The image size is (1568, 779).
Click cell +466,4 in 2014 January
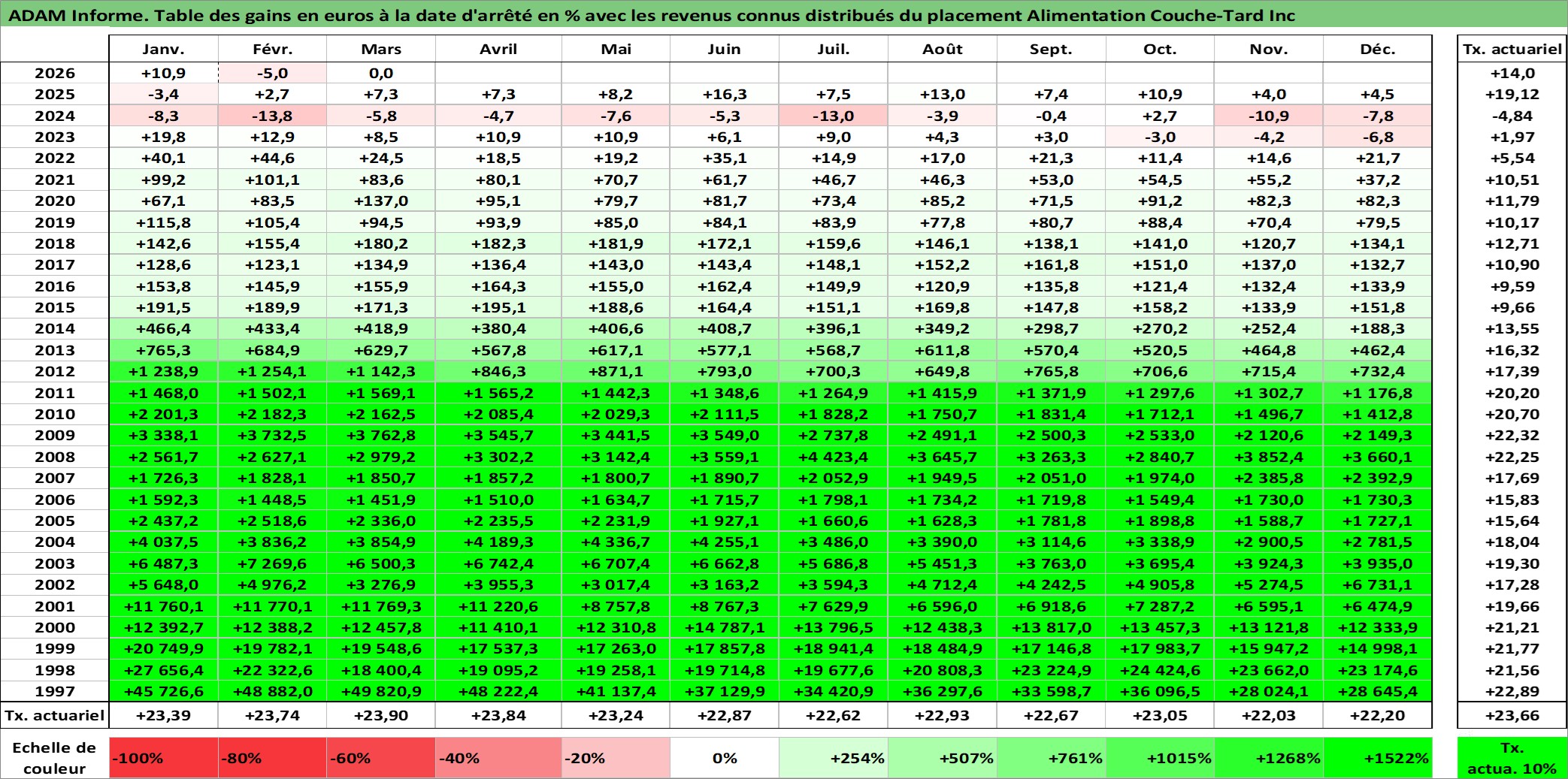coord(164,328)
